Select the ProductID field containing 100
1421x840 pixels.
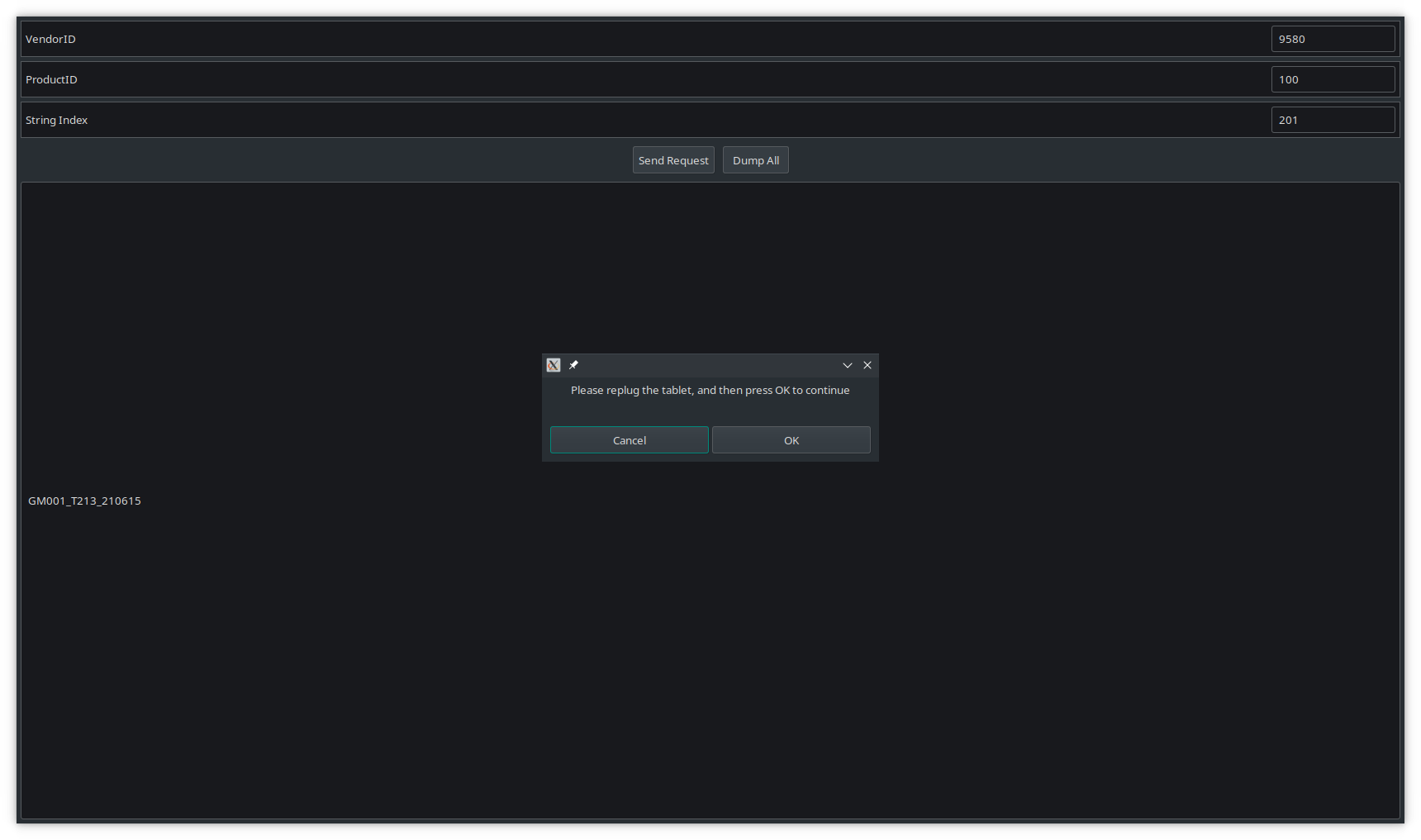[x=1333, y=78]
